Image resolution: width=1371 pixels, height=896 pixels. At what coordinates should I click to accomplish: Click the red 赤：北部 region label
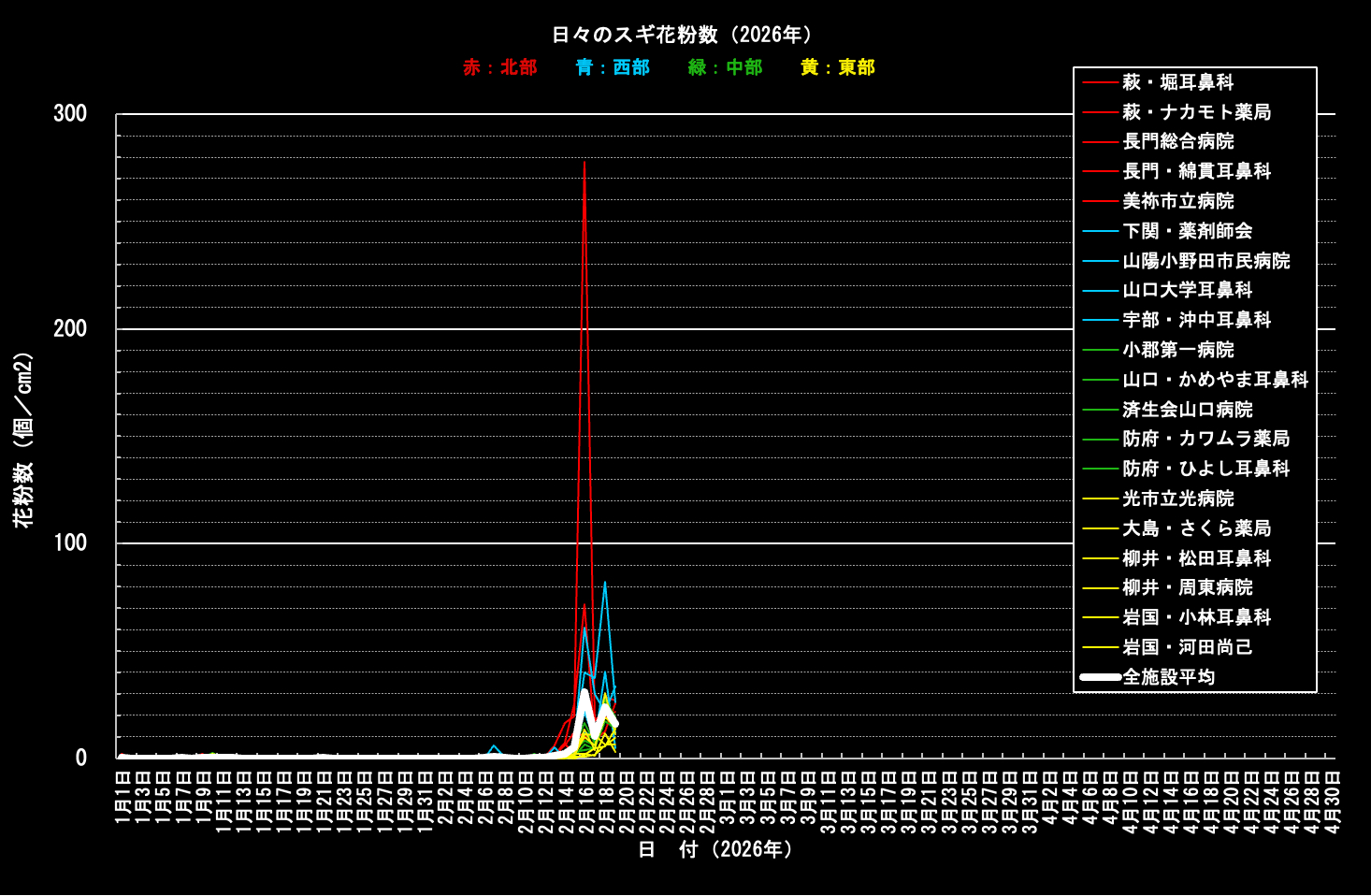(499, 67)
